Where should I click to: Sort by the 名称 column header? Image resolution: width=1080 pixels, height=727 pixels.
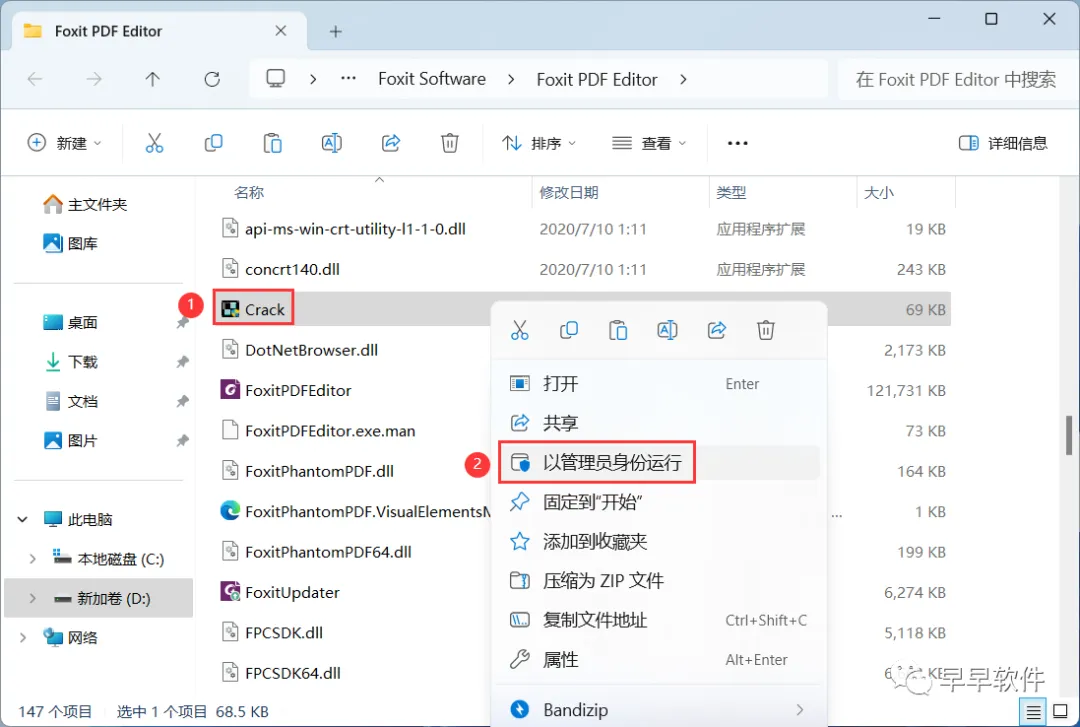tap(249, 192)
